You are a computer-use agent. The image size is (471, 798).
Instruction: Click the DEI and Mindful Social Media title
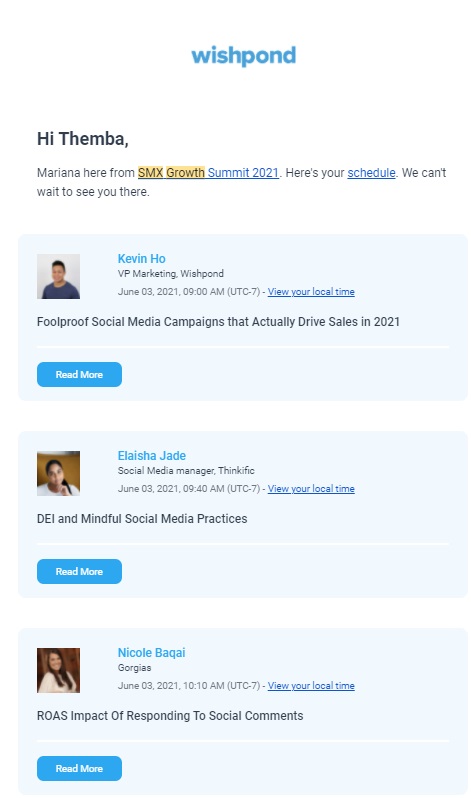coord(142,519)
